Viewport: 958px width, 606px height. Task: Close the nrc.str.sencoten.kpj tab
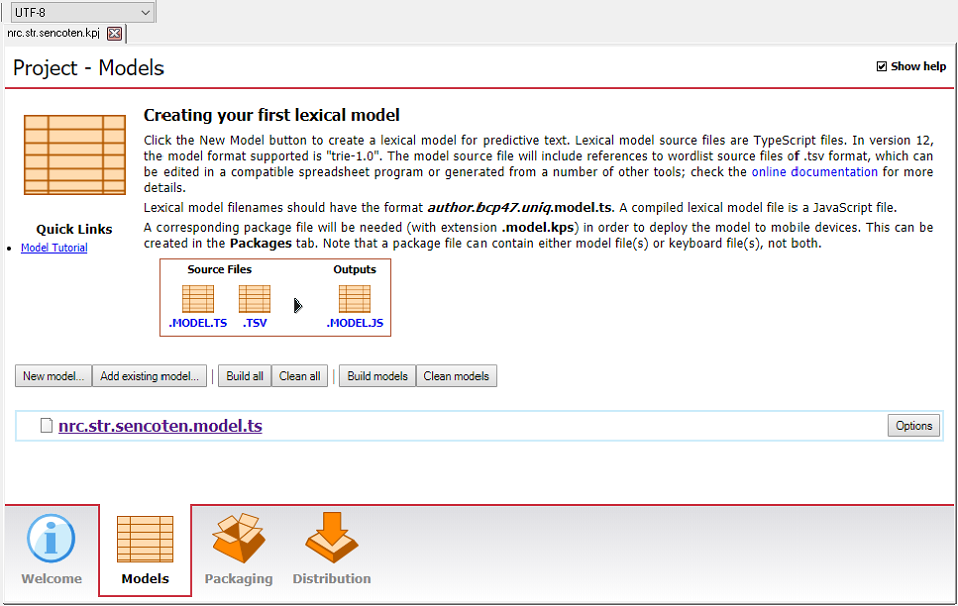tap(114, 34)
